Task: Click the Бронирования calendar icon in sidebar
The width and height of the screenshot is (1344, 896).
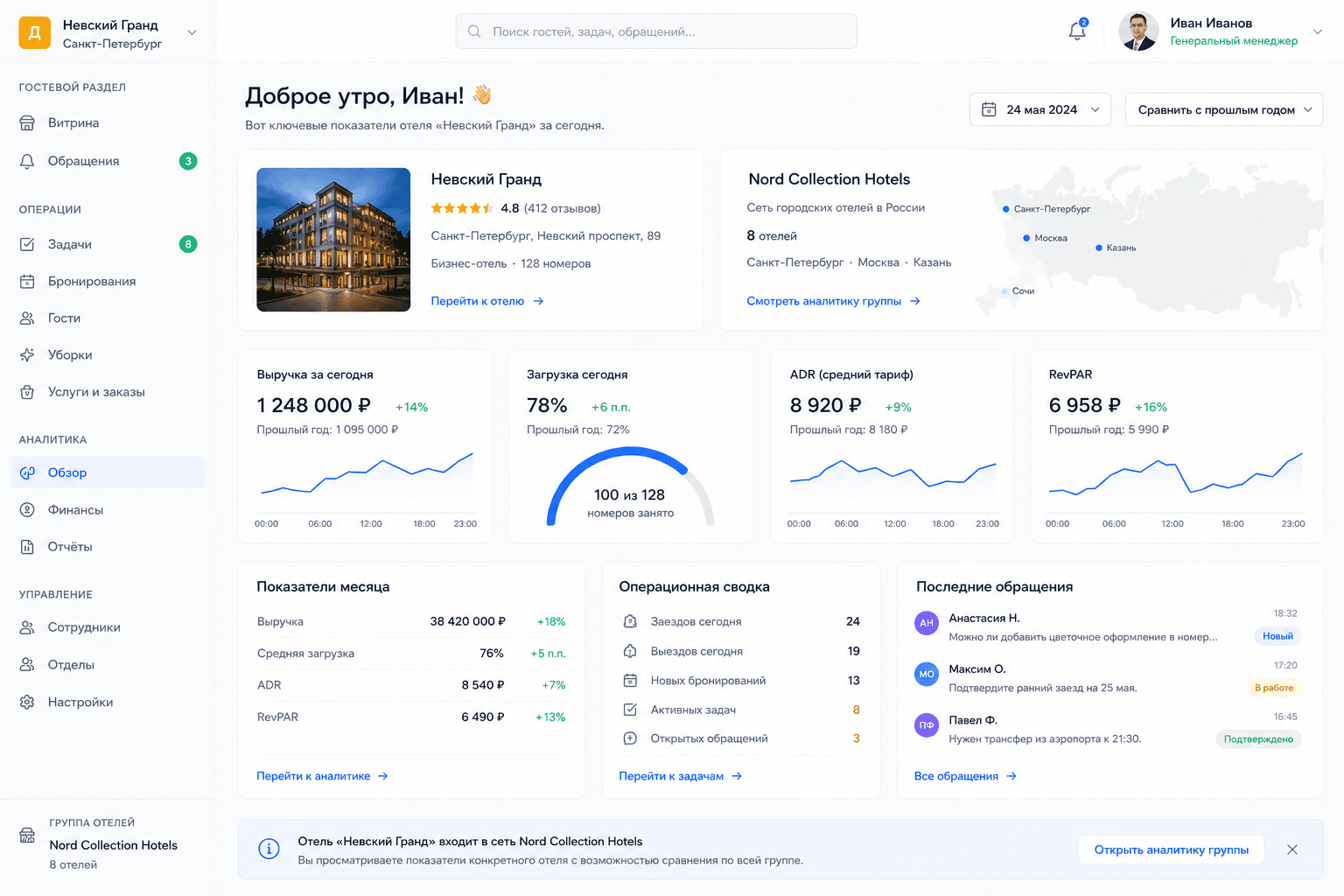Action: point(27,282)
